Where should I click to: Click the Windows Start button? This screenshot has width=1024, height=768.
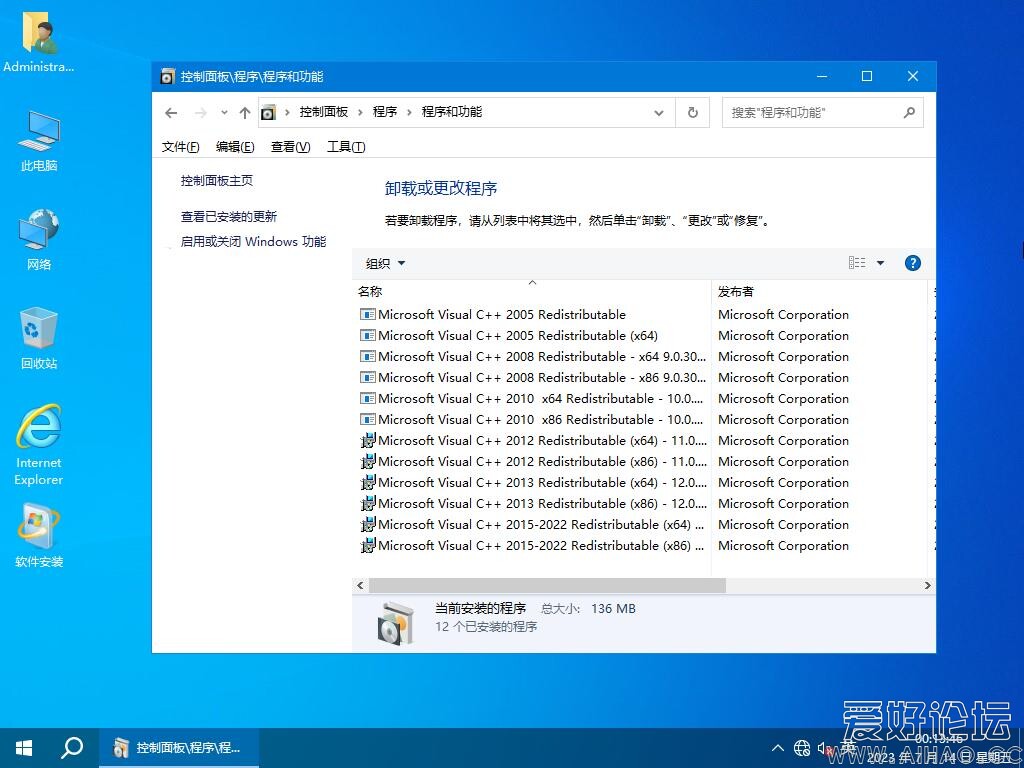click(24, 747)
